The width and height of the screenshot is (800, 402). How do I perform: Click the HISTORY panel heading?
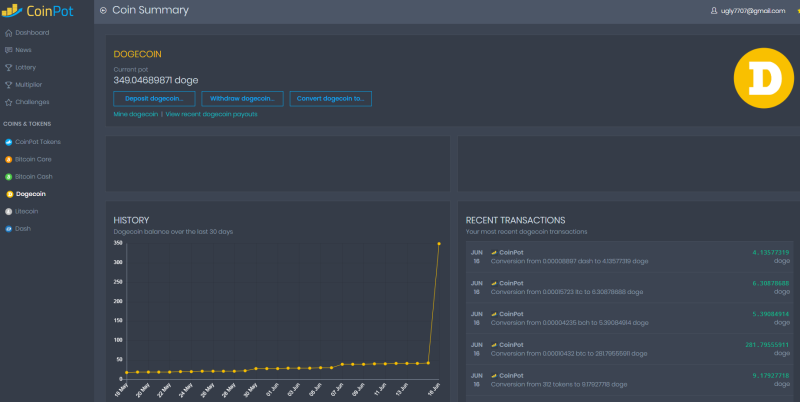pos(131,220)
